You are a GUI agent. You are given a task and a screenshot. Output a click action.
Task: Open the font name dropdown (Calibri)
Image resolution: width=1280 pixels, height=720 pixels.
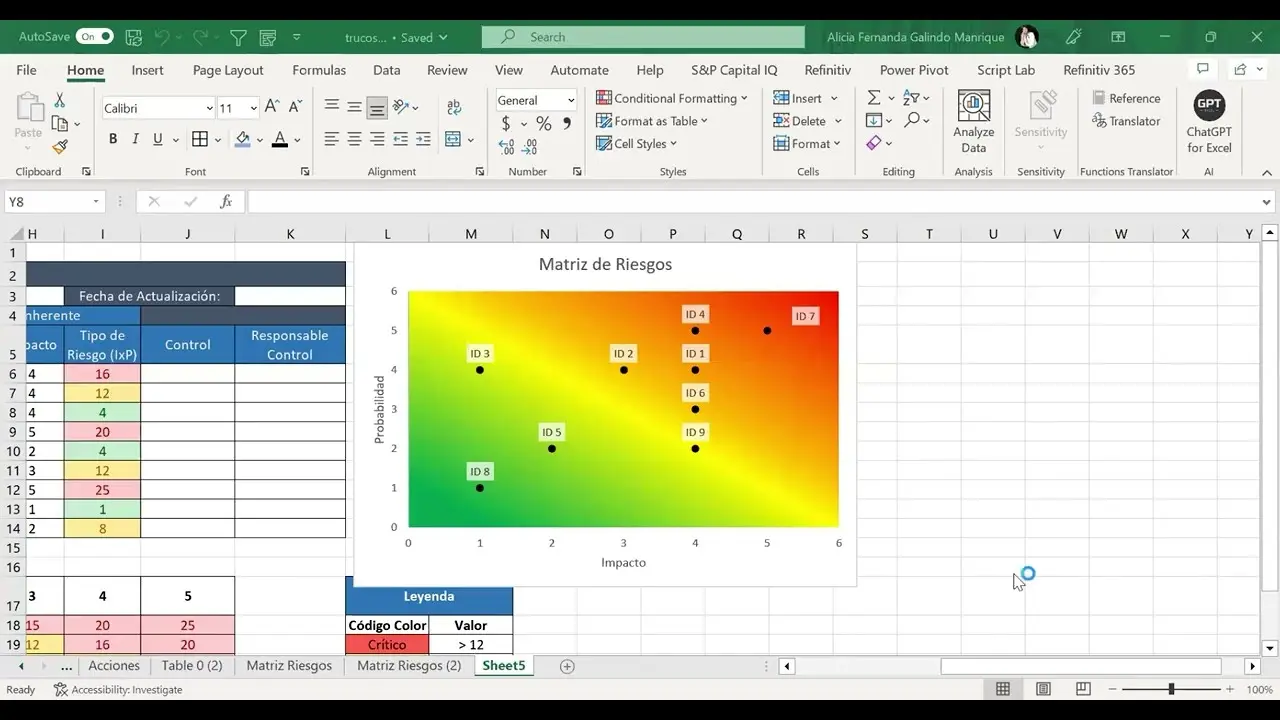(x=209, y=108)
